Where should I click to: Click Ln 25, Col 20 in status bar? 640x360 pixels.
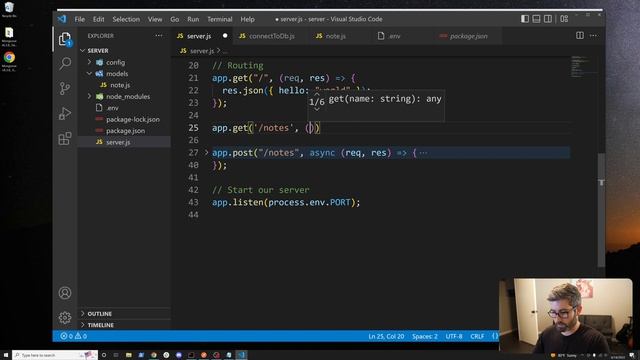(386, 336)
